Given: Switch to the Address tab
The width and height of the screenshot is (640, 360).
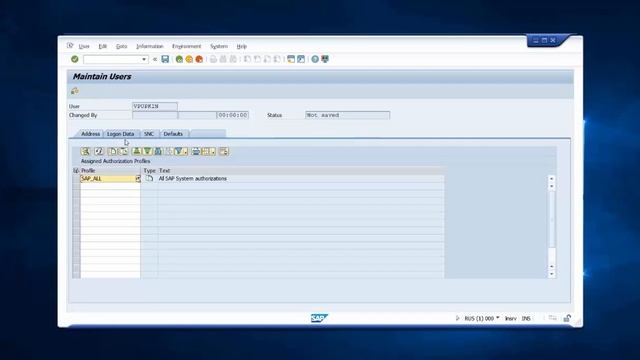Looking at the screenshot, I should click(90, 134).
